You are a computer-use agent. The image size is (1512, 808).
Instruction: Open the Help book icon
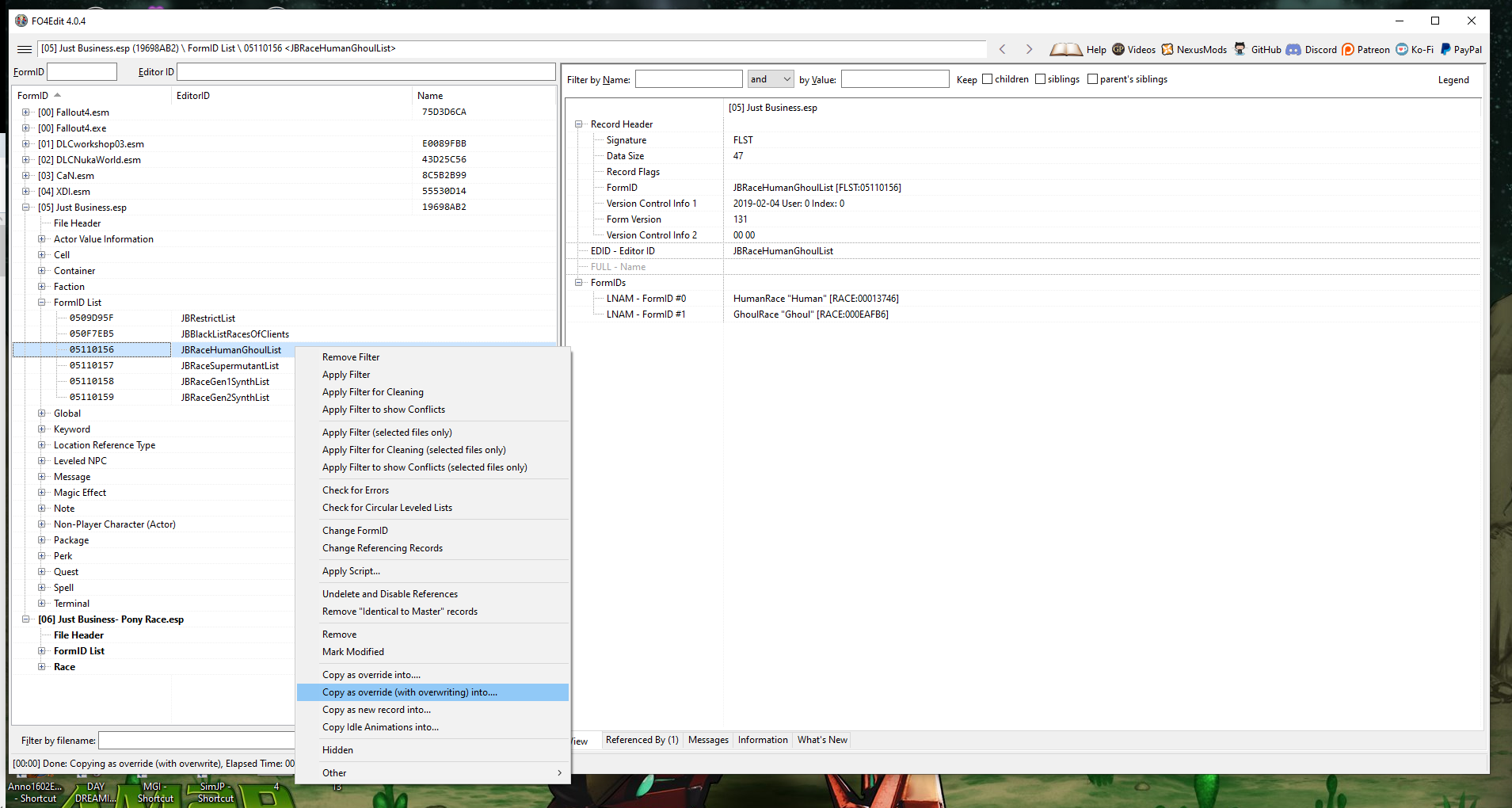point(1066,49)
